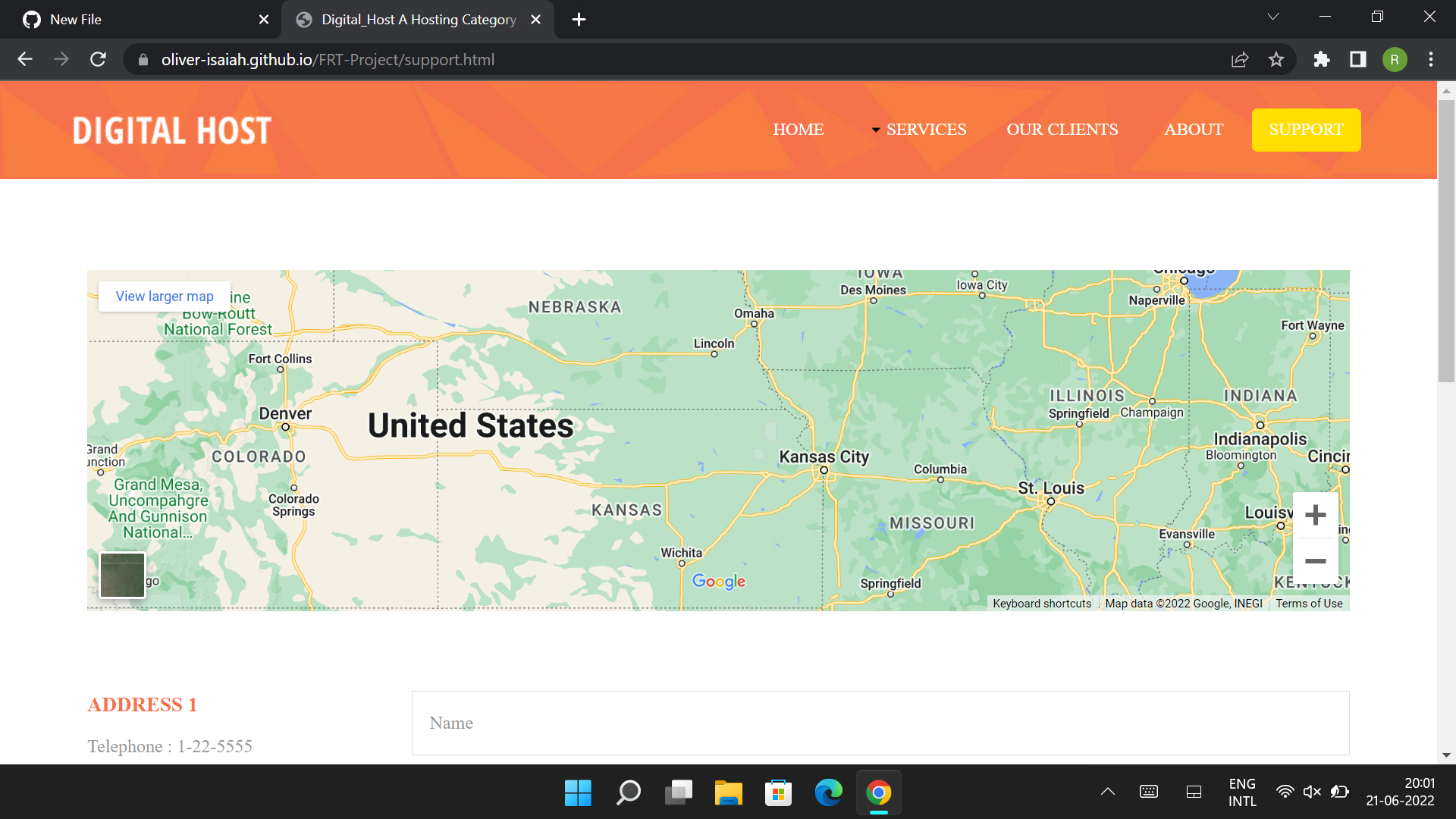Click inside the Name input field
Screen dimensions: 1456x819
(x=880, y=722)
